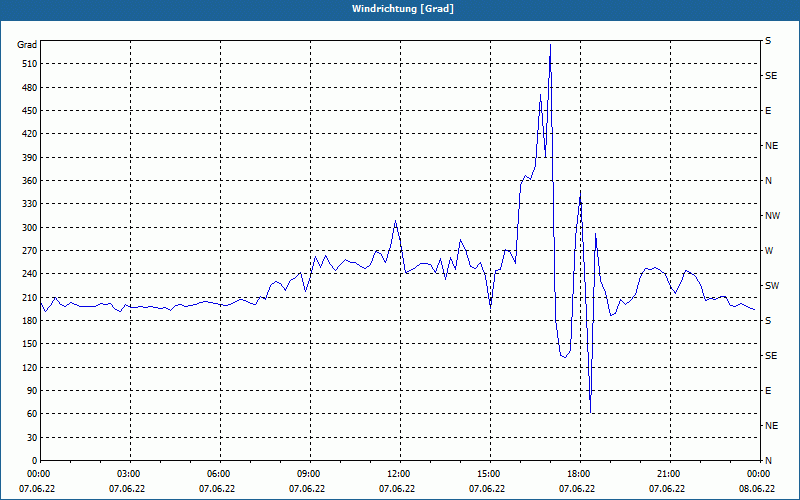Click the 15:00 time label
The height and width of the screenshot is (500, 800).
click(x=489, y=473)
